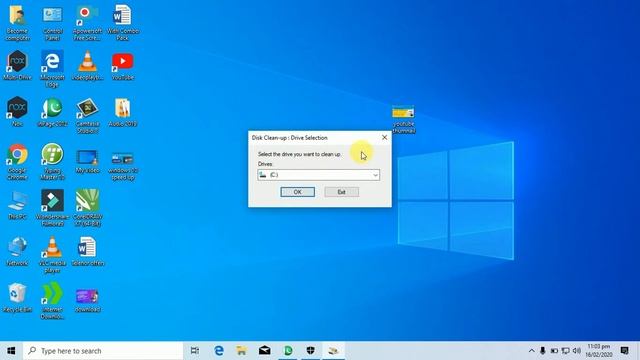640x360 pixels.
Task: Open the Action Center notifications icon
Action: (x=624, y=351)
